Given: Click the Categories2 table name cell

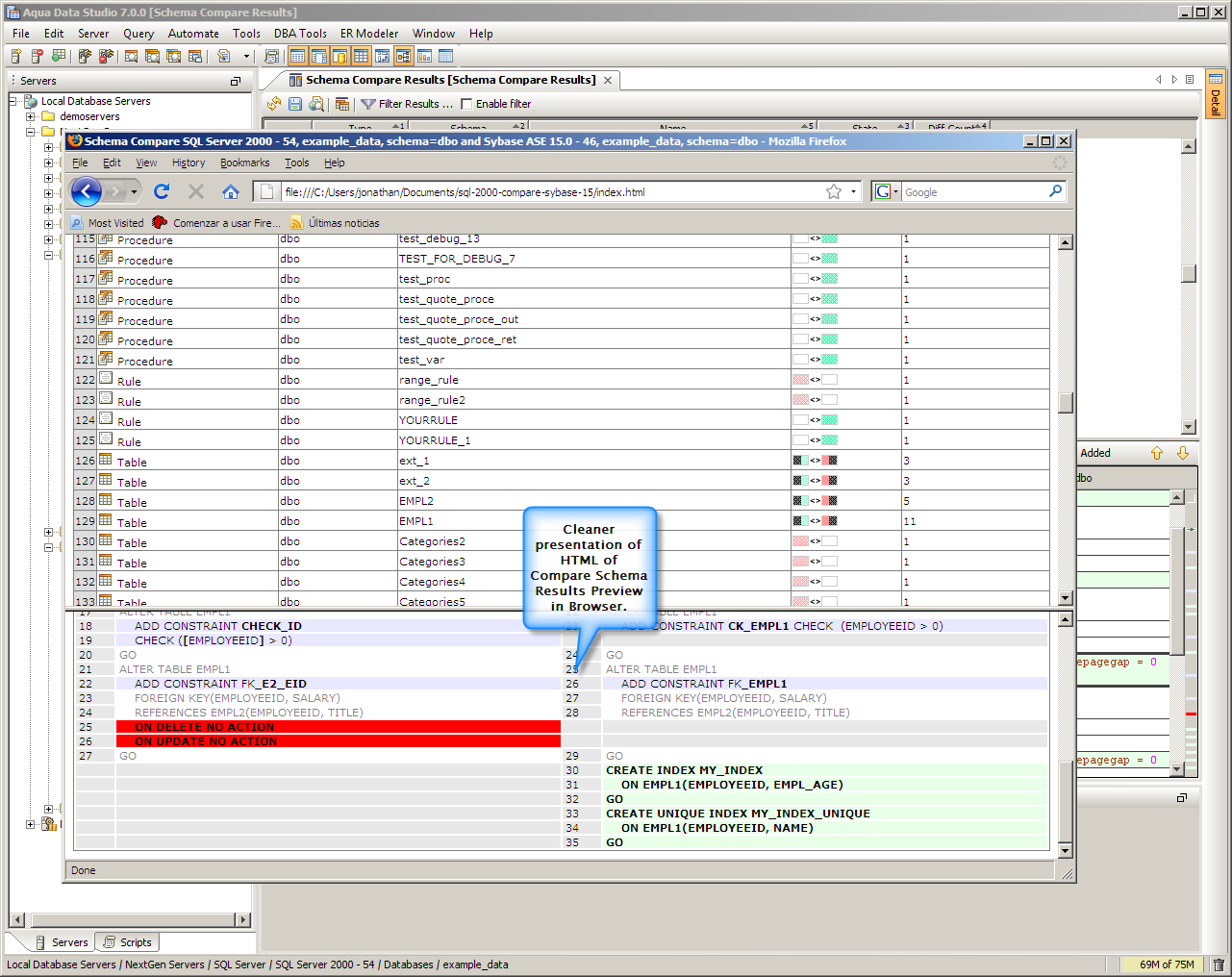Looking at the screenshot, I should click(x=594, y=540).
